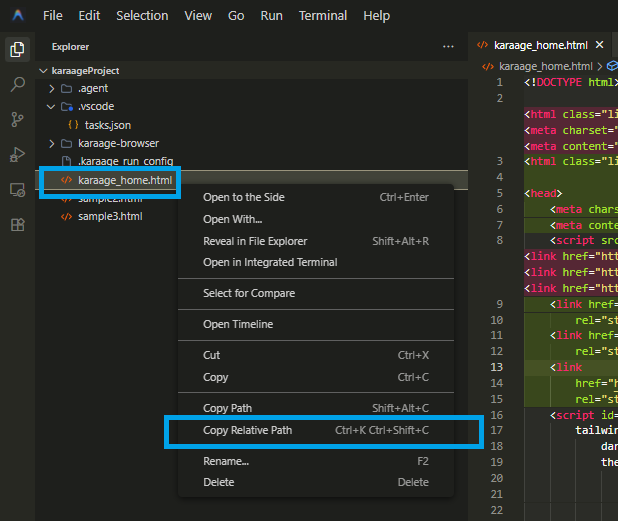Click the Explorer more actions ellipsis
Image resolution: width=618 pixels, height=521 pixels.
[x=448, y=47]
